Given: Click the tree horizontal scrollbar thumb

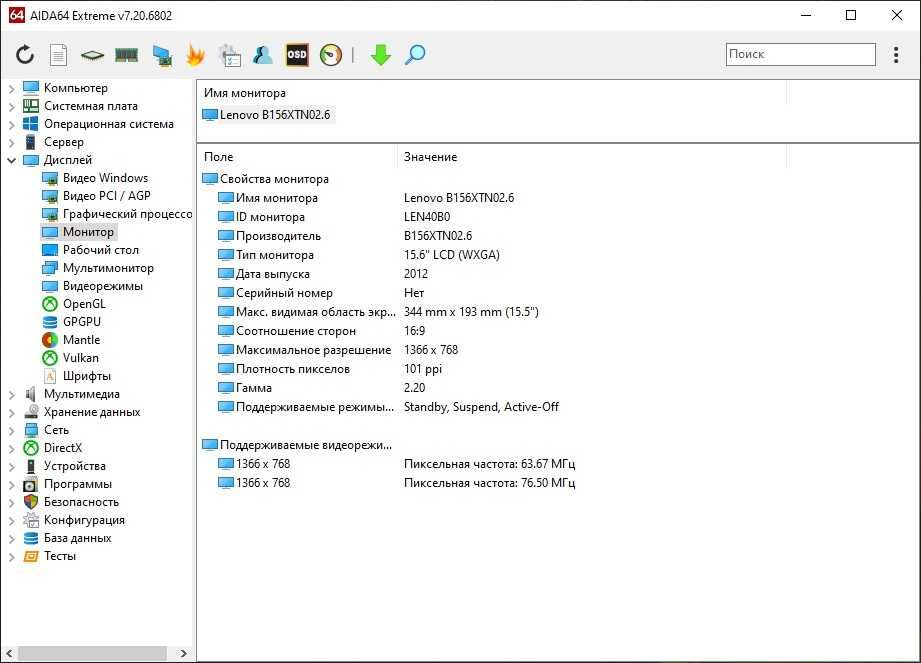Looking at the screenshot, I should pyautogui.click(x=92, y=653).
